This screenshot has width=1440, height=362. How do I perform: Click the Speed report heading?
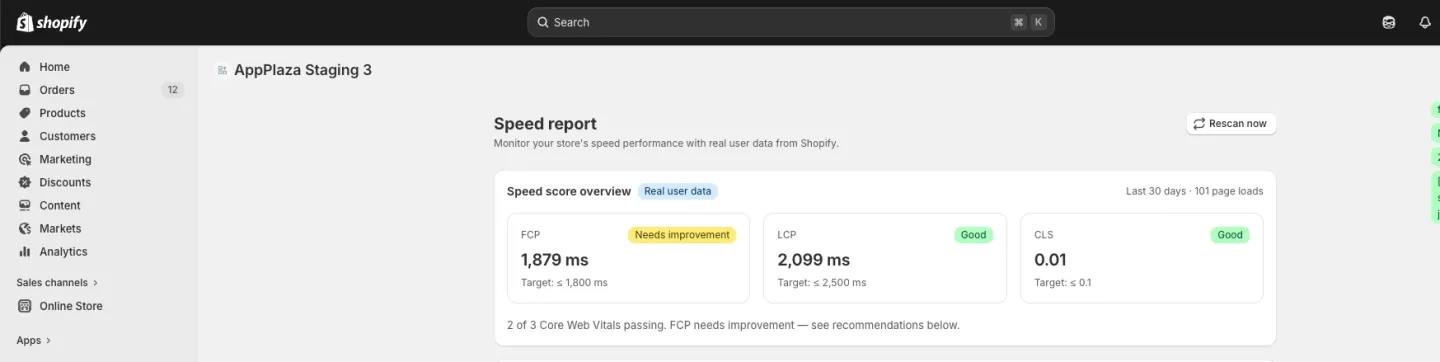coord(545,124)
